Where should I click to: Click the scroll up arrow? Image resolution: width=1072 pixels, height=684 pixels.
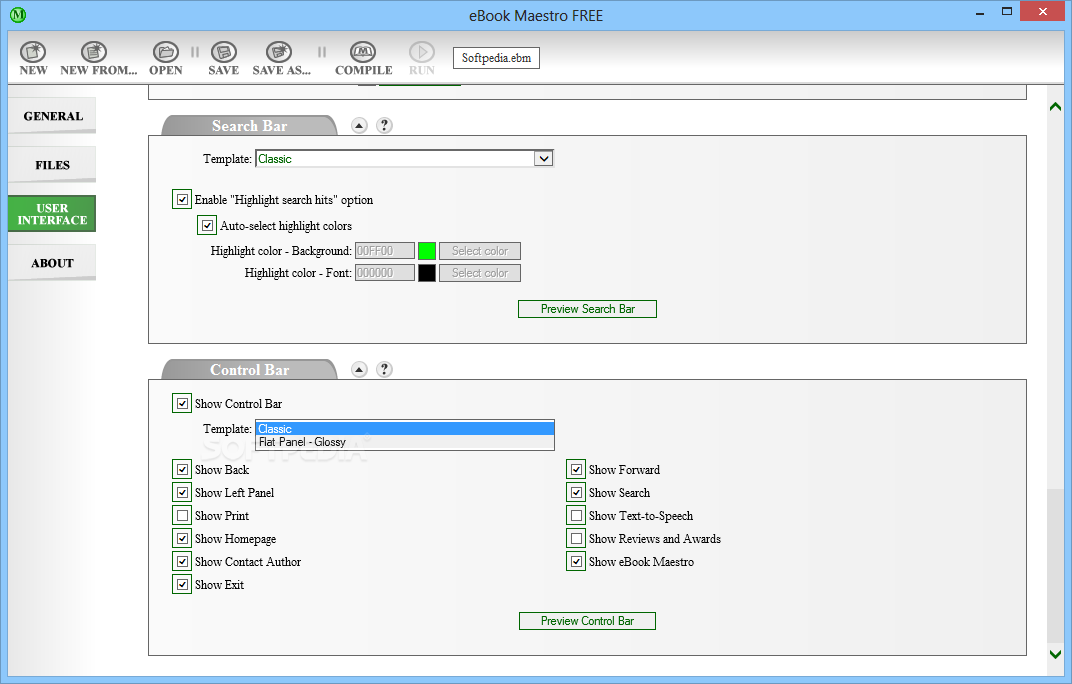1055,106
